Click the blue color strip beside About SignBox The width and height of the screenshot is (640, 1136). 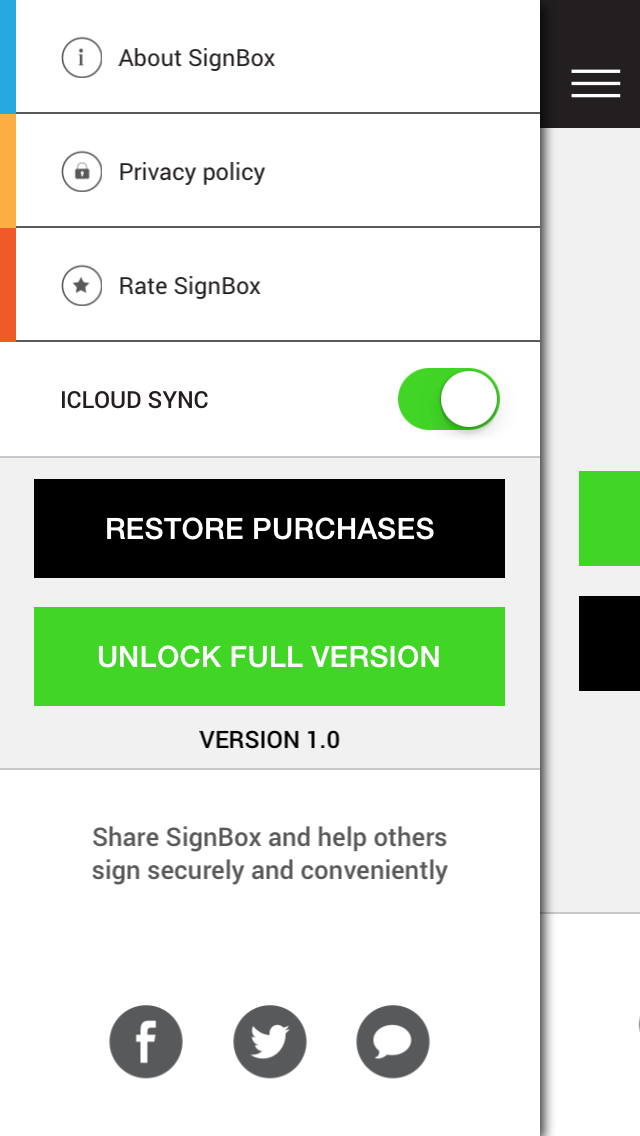coord(8,56)
